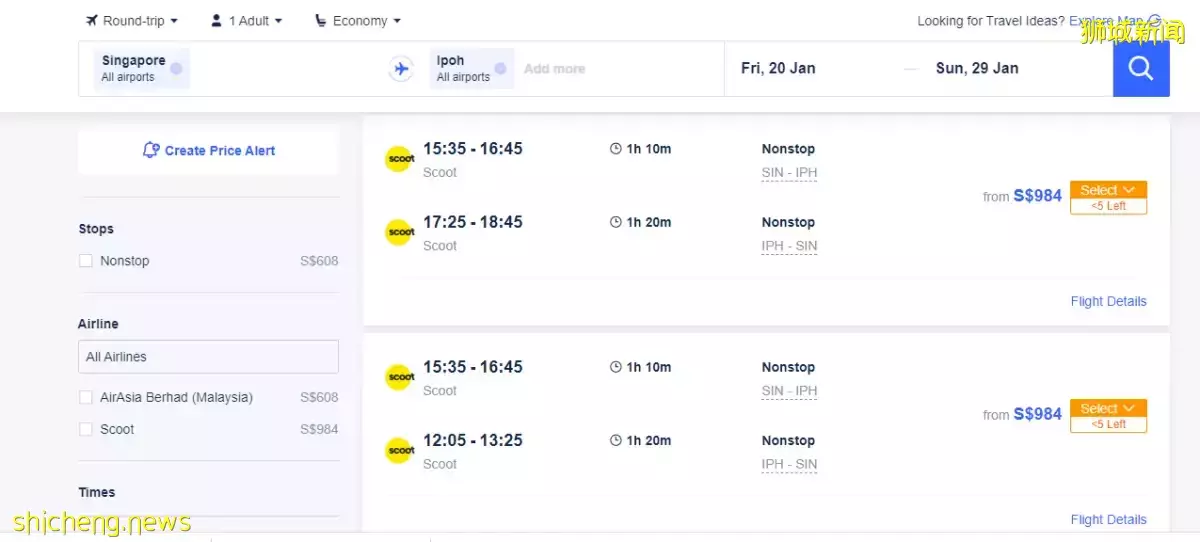The image size is (1200, 542).
Task: Remove the Ipoh destination chip dot
Action: click(x=500, y=68)
